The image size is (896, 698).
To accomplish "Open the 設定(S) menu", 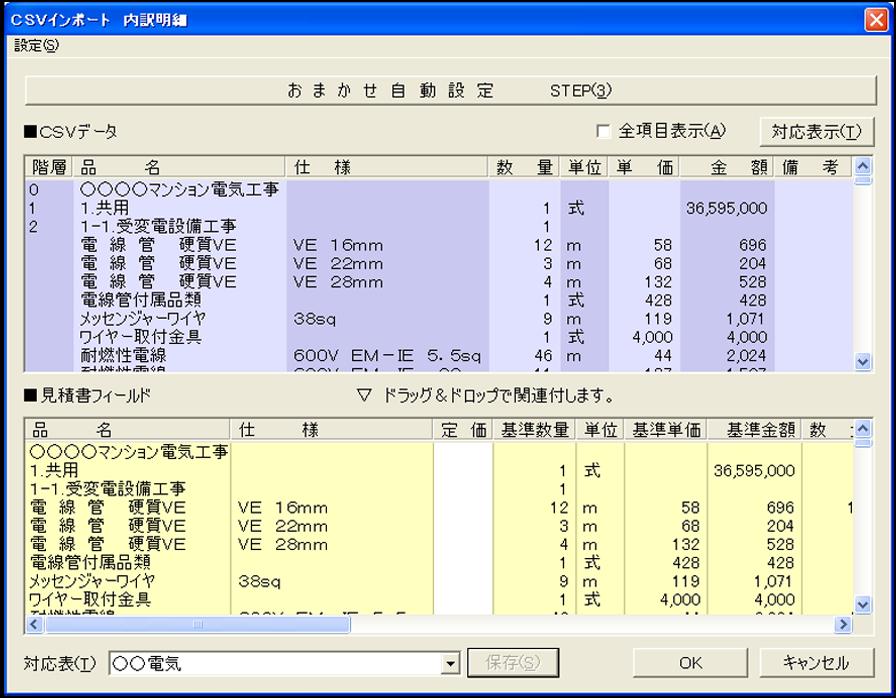I will click(37, 45).
